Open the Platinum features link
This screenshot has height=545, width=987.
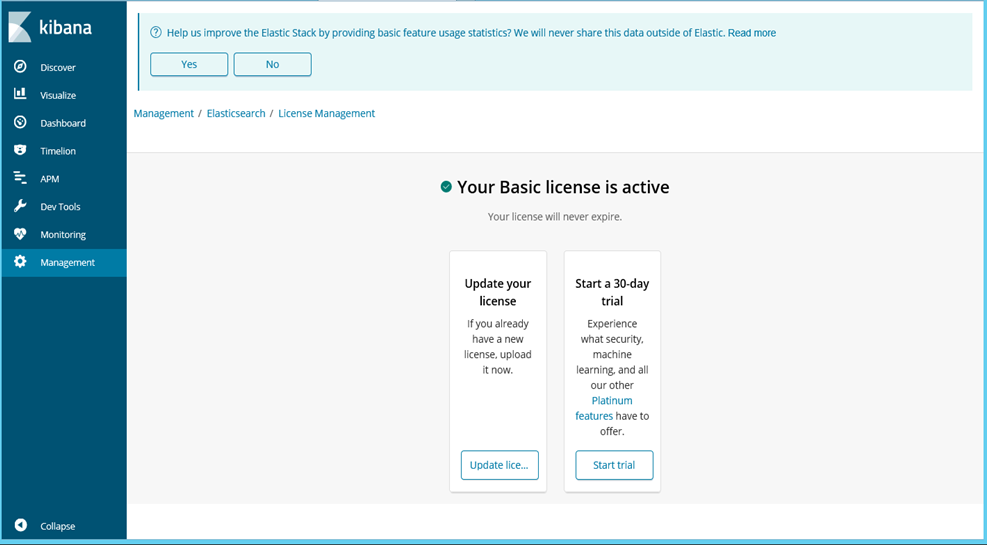tap(604, 408)
